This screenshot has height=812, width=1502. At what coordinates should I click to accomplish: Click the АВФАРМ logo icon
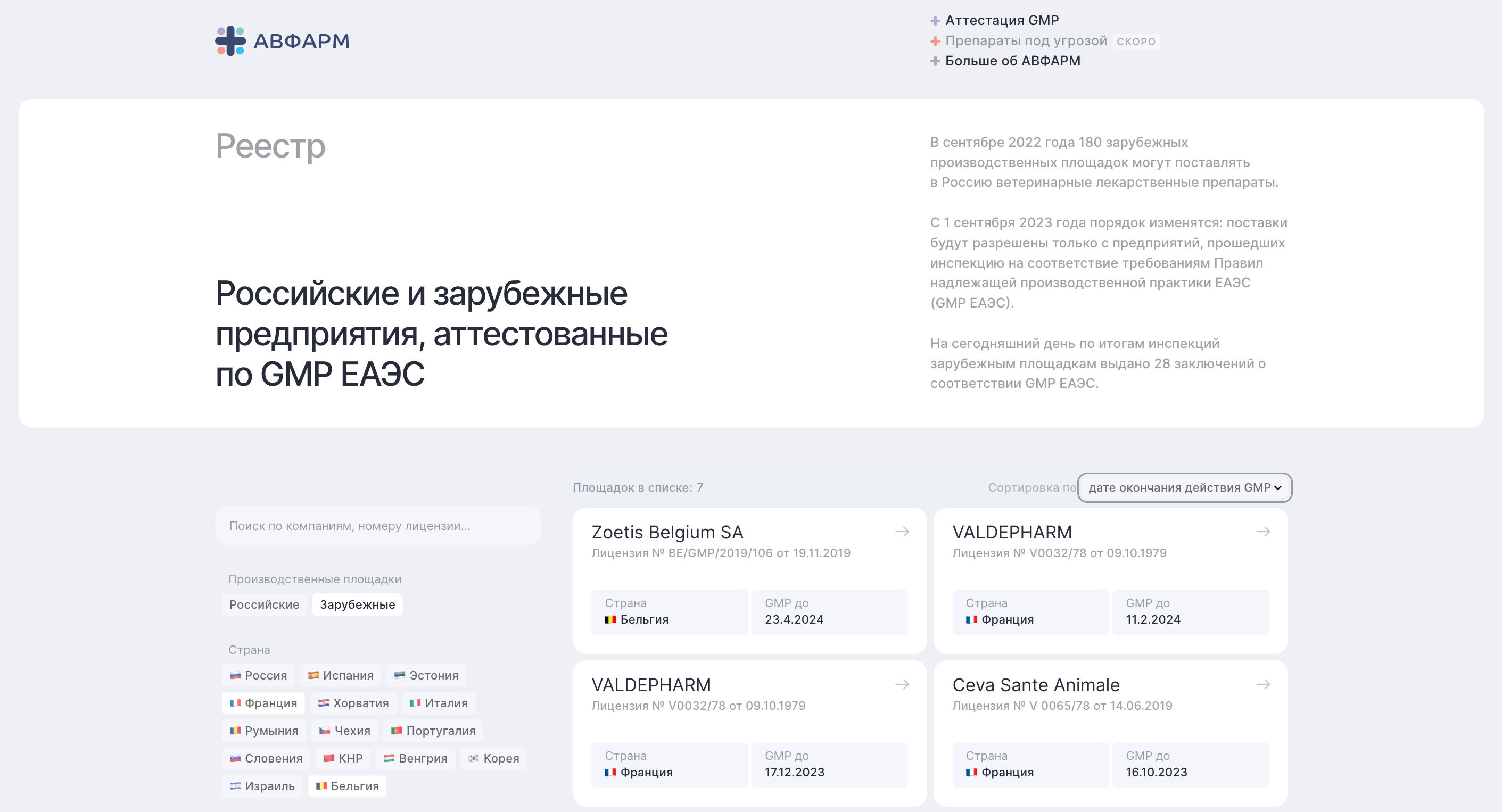click(x=230, y=41)
